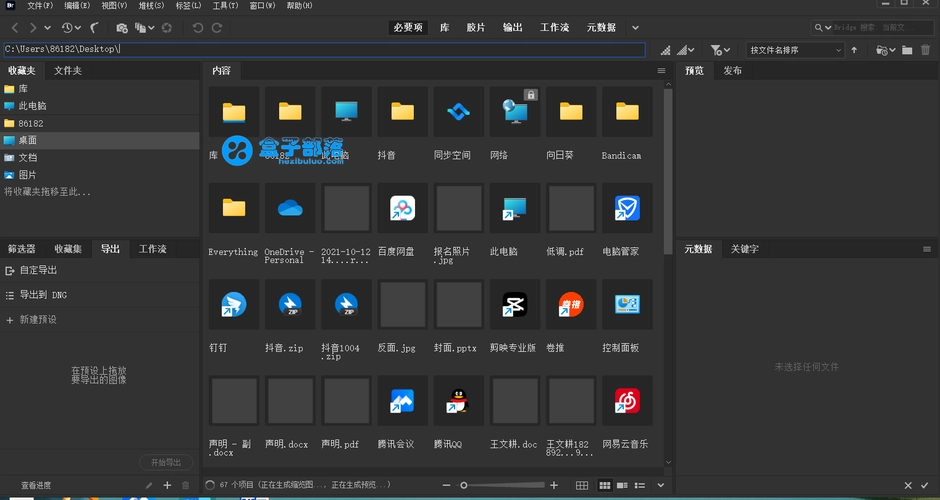
Task: Toggle ascending sort order arrow
Action: pos(854,49)
